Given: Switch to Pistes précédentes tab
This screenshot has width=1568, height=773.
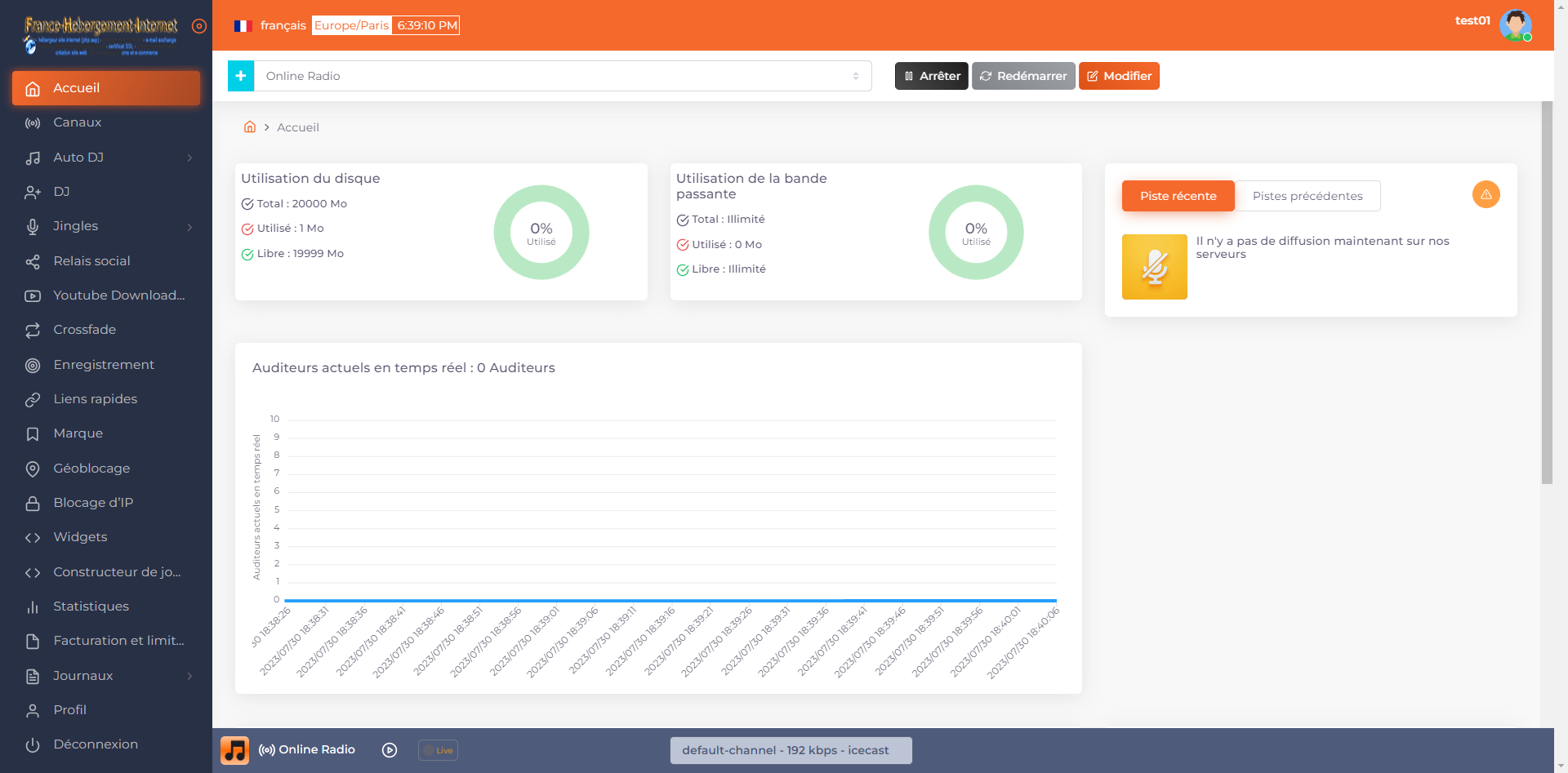Looking at the screenshot, I should pos(1307,196).
